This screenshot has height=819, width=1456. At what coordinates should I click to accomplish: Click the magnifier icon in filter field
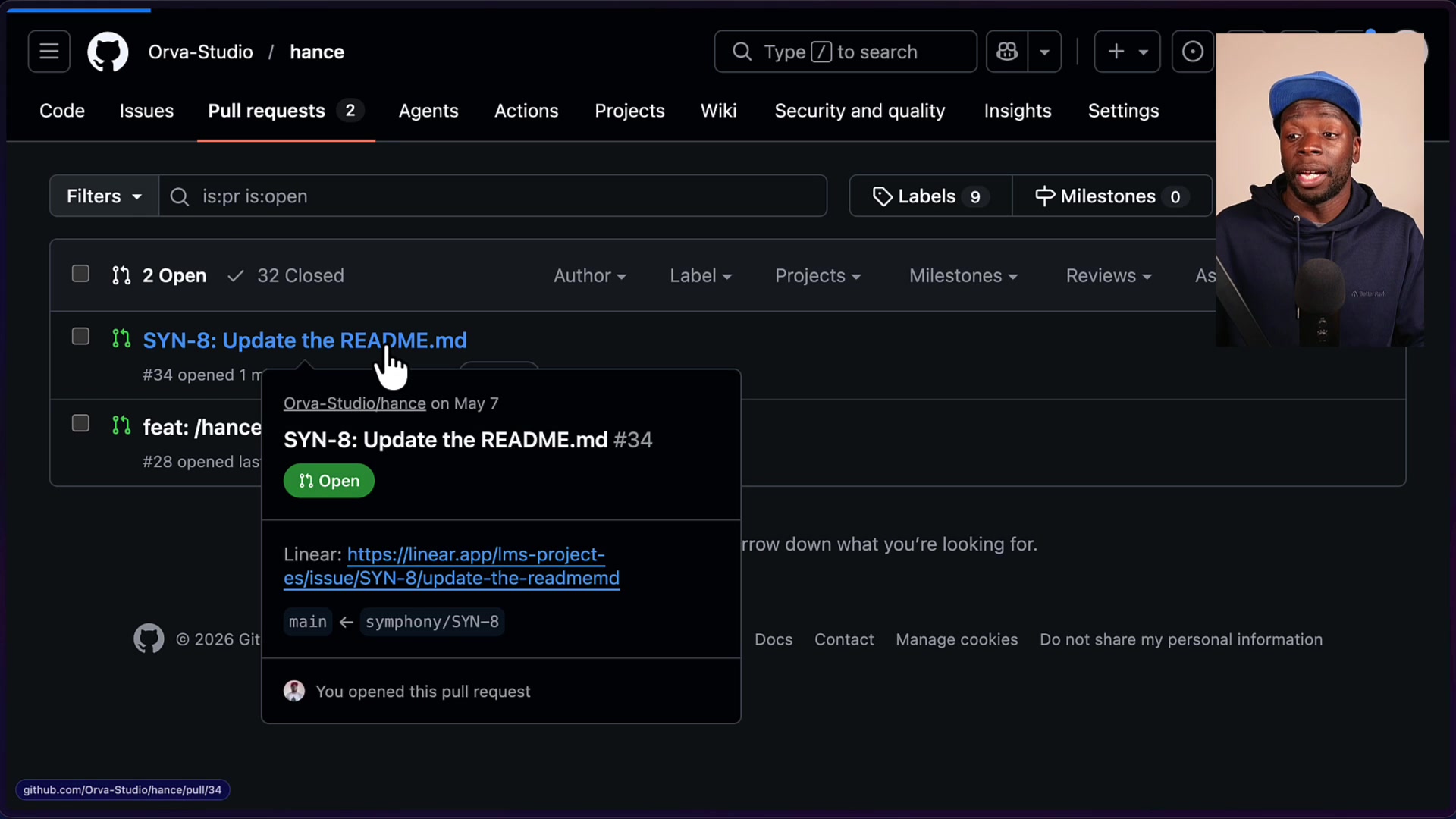click(x=180, y=196)
